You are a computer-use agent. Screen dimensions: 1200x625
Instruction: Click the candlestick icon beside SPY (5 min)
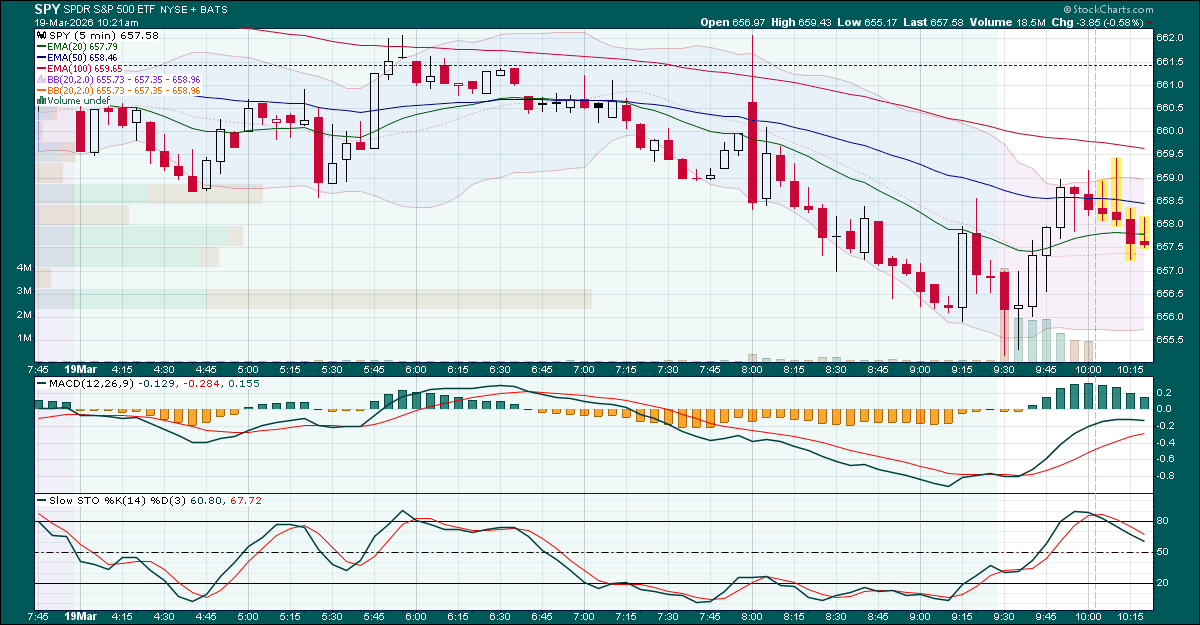click(x=41, y=35)
